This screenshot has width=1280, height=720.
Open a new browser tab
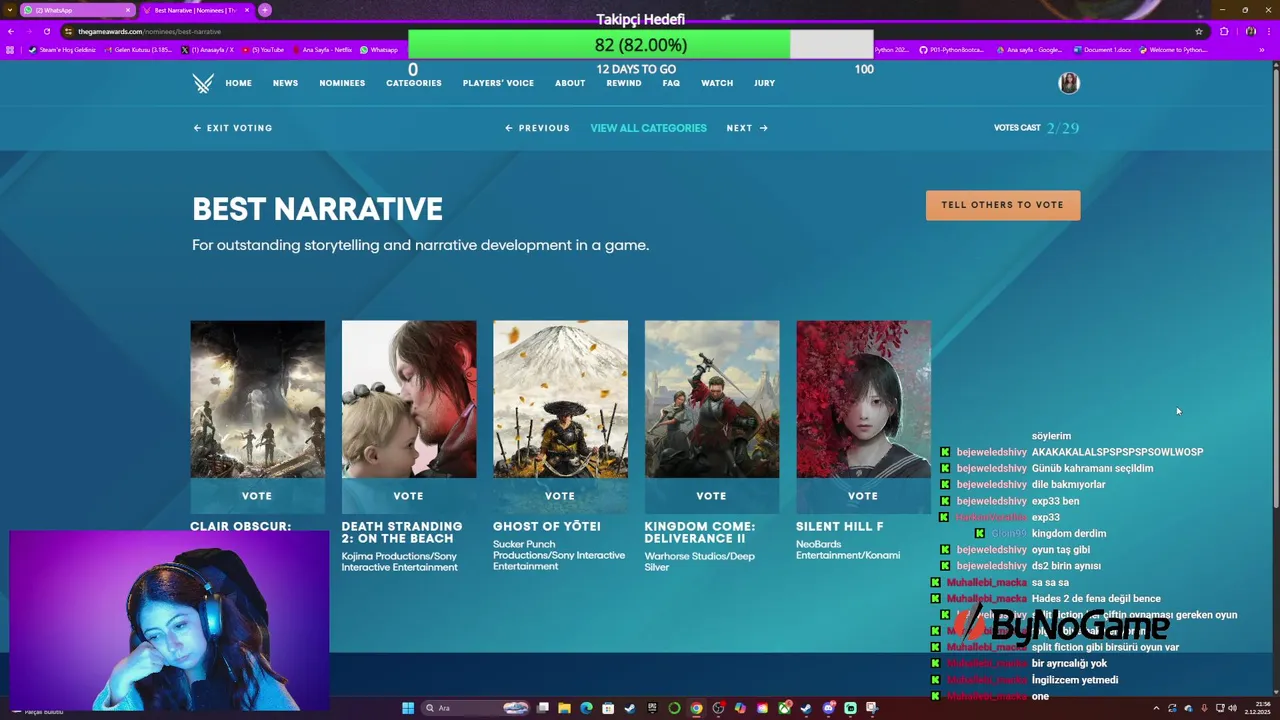(x=265, y=10)
